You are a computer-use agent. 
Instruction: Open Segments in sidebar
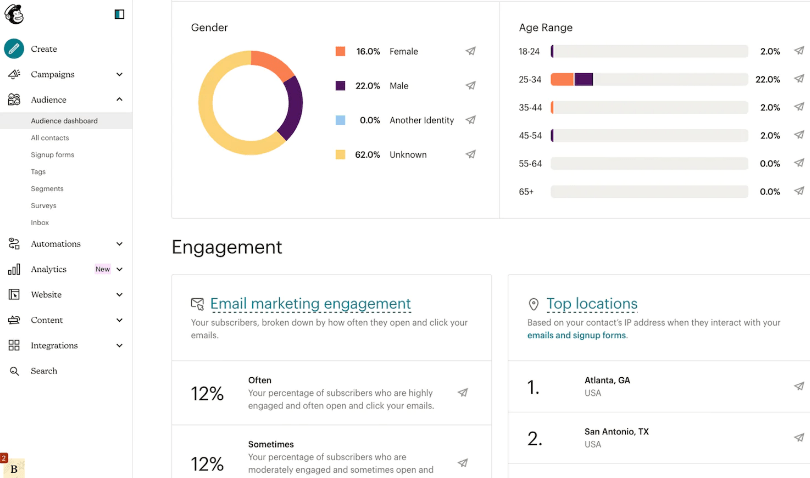tap(47, 189)
